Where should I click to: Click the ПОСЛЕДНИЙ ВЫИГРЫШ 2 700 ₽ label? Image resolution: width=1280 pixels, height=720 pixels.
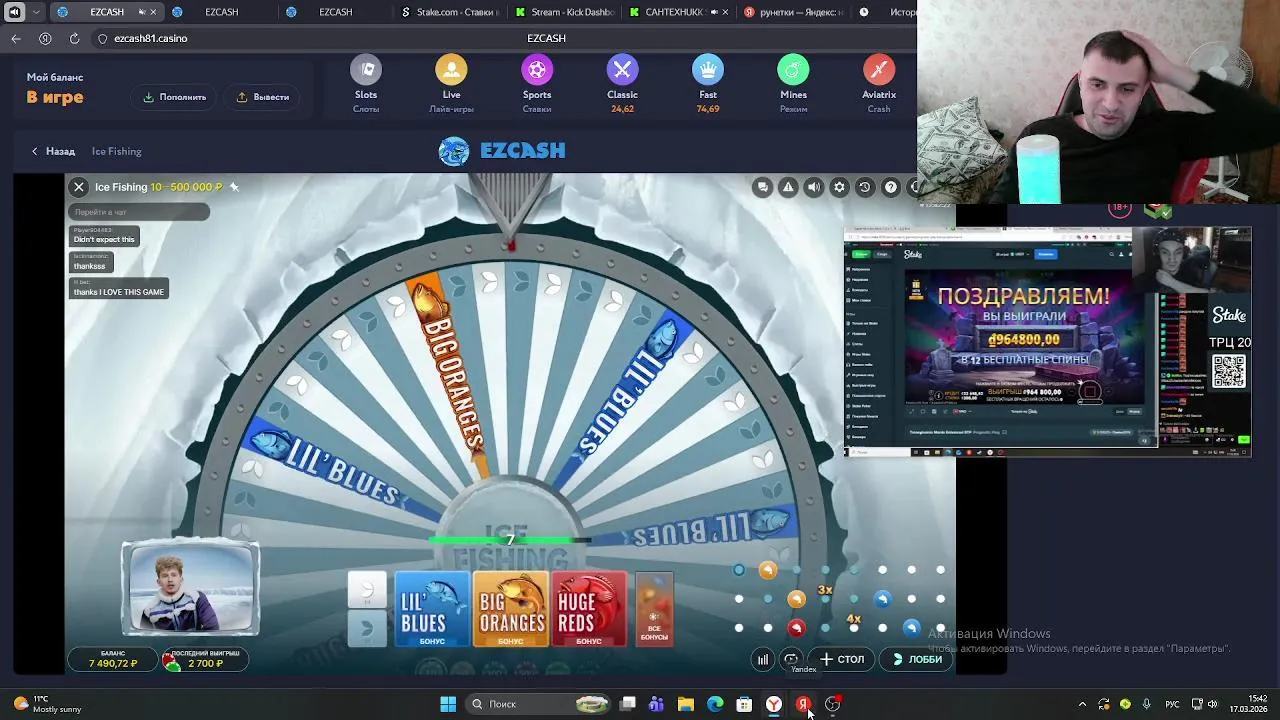click(x=205, y=659)
